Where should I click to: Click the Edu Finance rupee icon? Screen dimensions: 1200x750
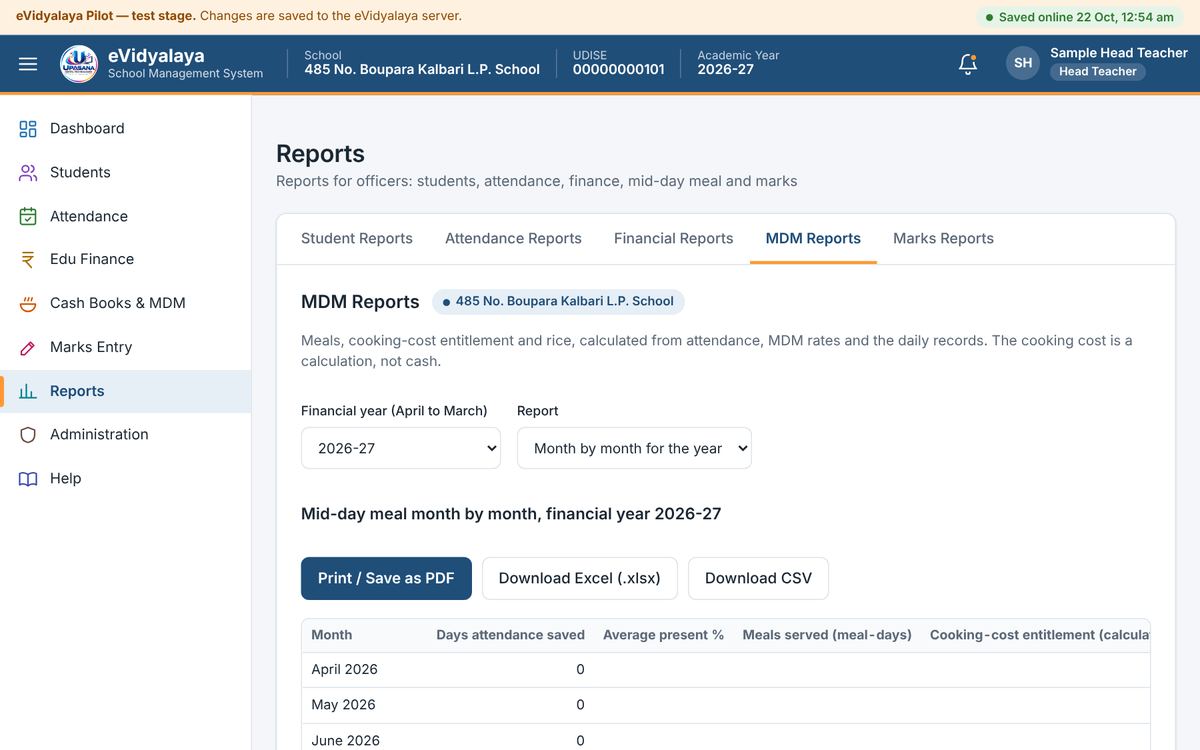click(28, 259)
